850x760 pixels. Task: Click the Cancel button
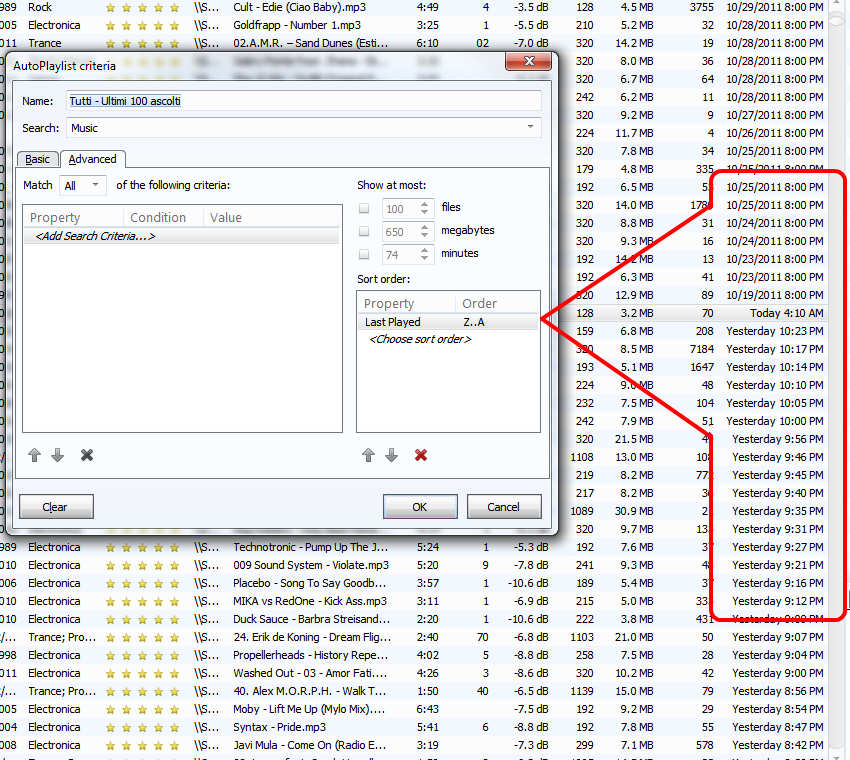(503, 507)
